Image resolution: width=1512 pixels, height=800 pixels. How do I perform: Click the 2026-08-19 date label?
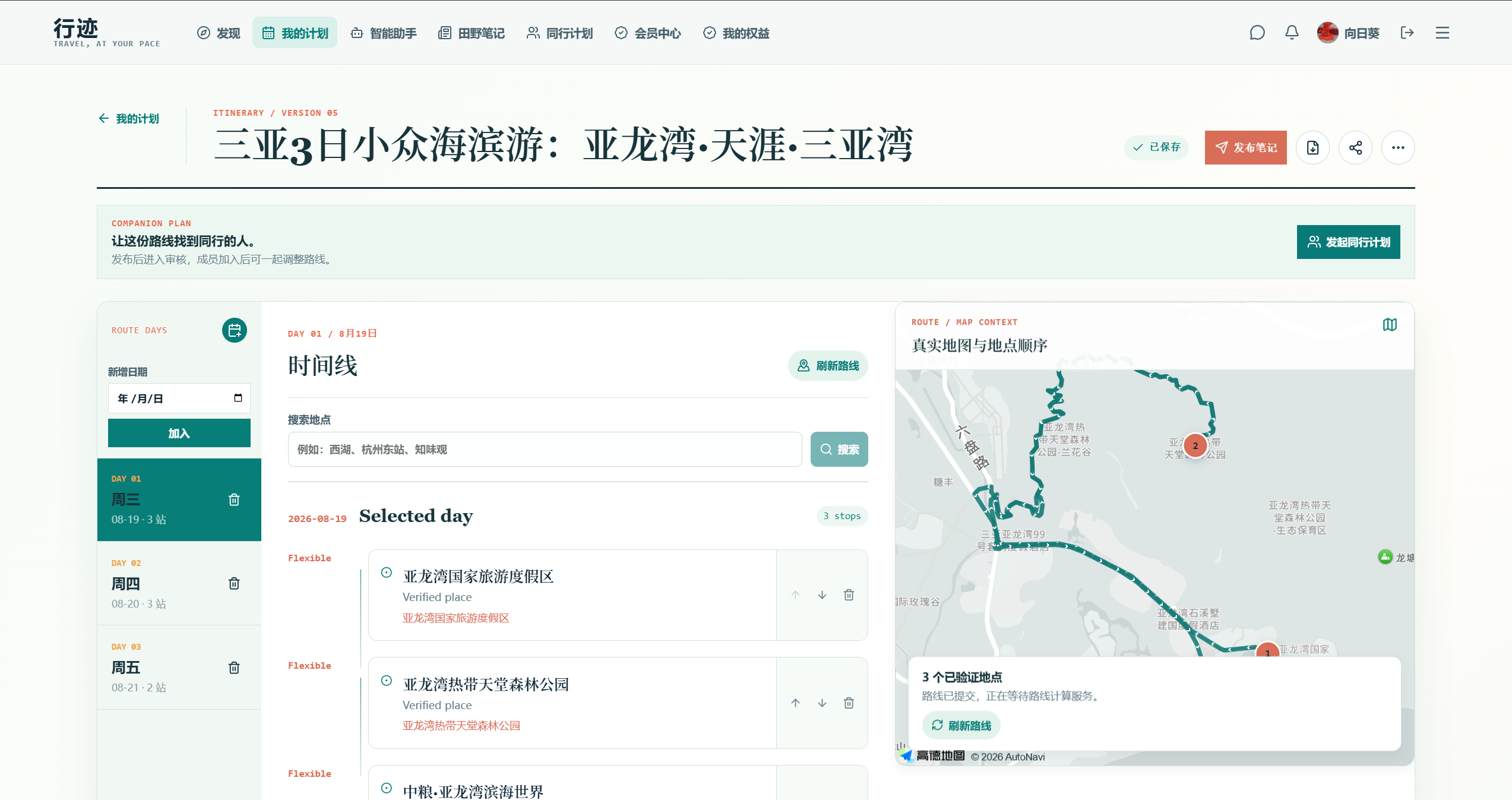pos(317,518)
